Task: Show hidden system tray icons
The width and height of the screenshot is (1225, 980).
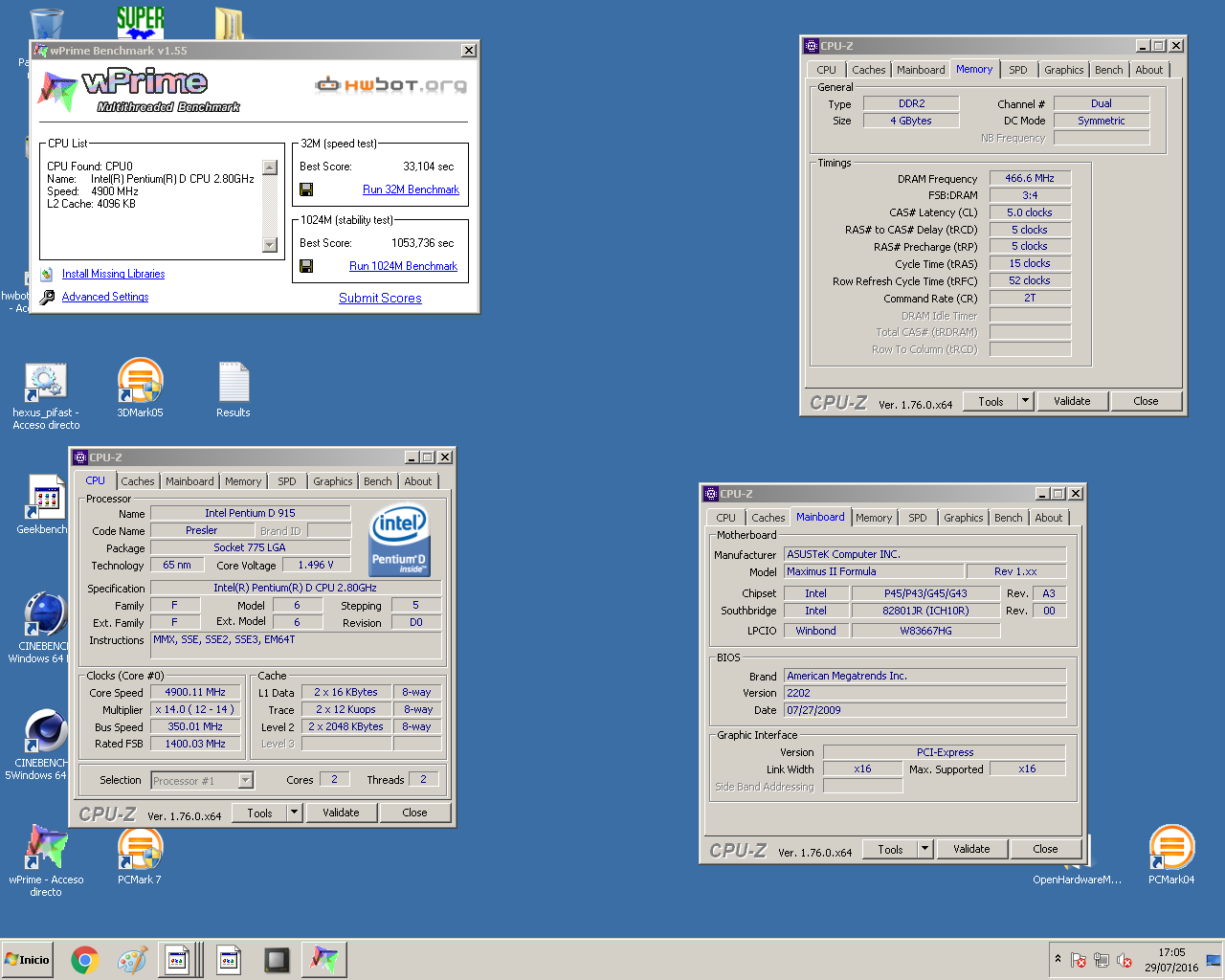Action: click(1058, 959)
